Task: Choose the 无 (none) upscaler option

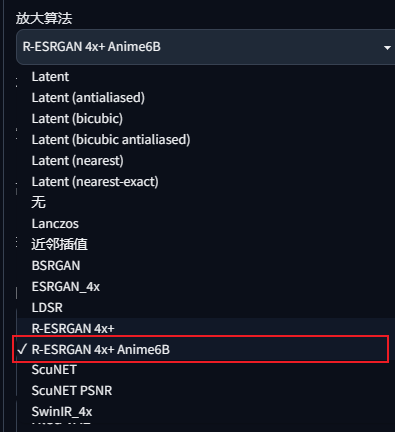Action: pos(206,203)
